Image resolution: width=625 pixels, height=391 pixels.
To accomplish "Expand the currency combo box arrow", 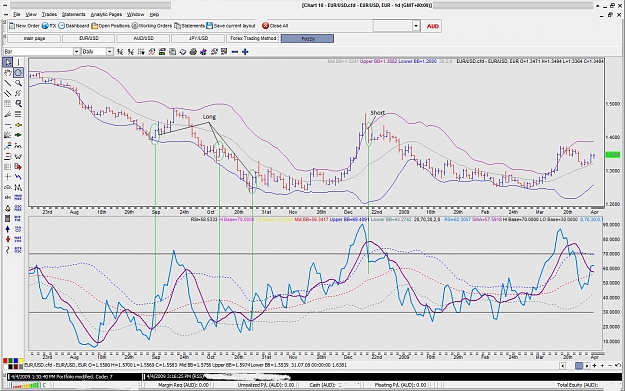I will 416,26.
